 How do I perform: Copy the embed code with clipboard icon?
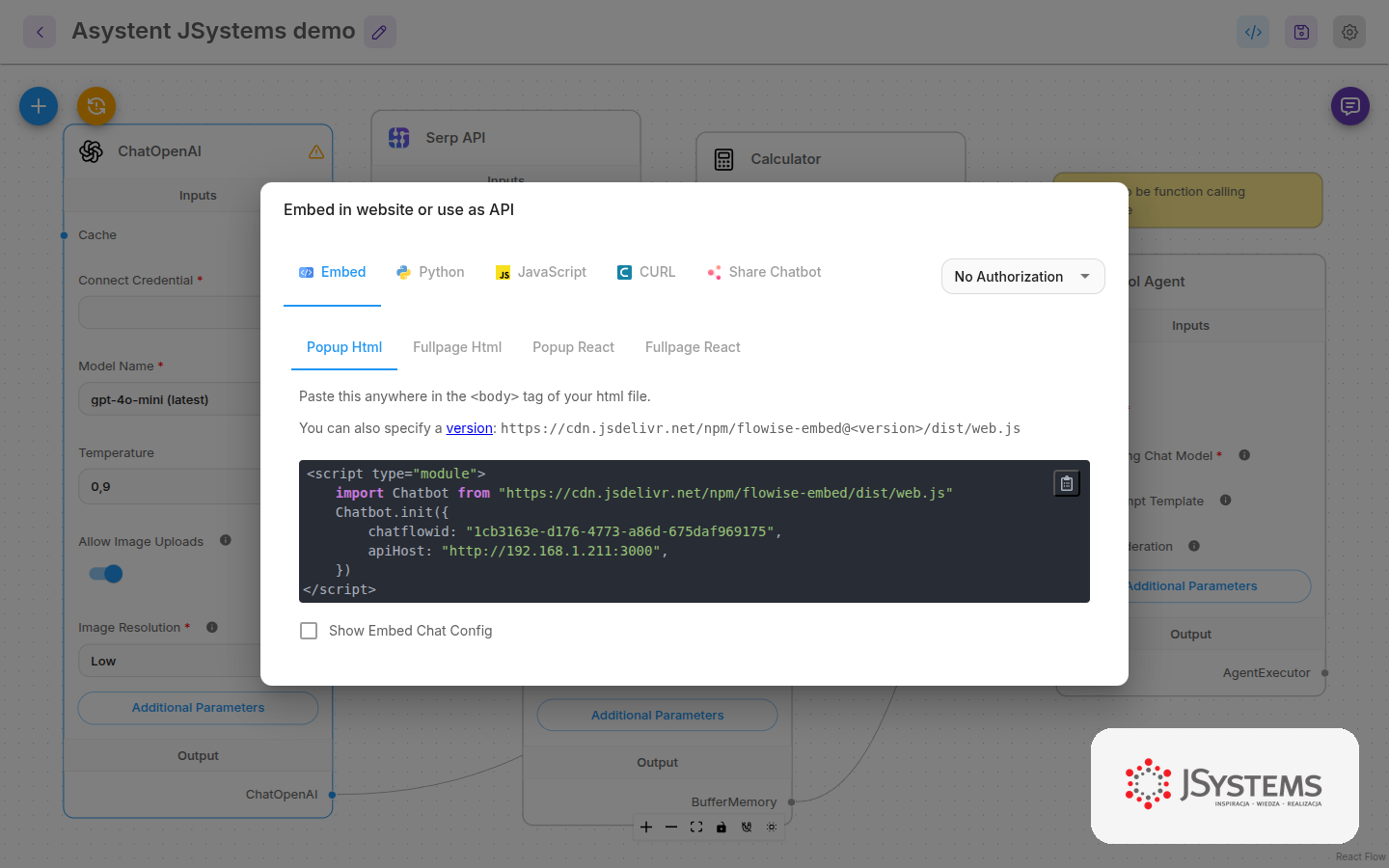(x=1067, y=483)
